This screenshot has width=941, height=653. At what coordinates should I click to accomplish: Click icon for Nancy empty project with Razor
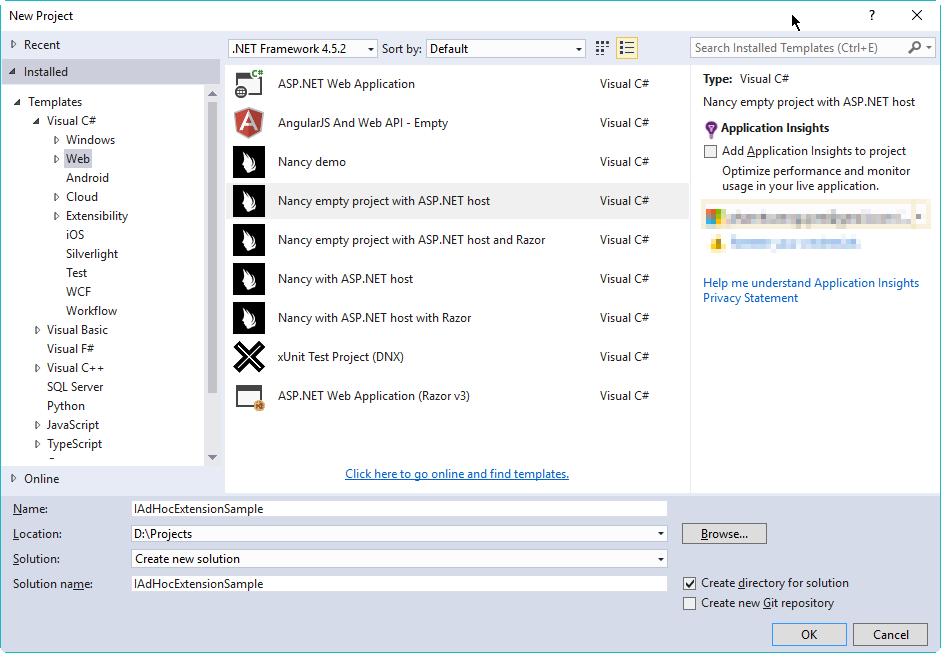tap(248, 239)
